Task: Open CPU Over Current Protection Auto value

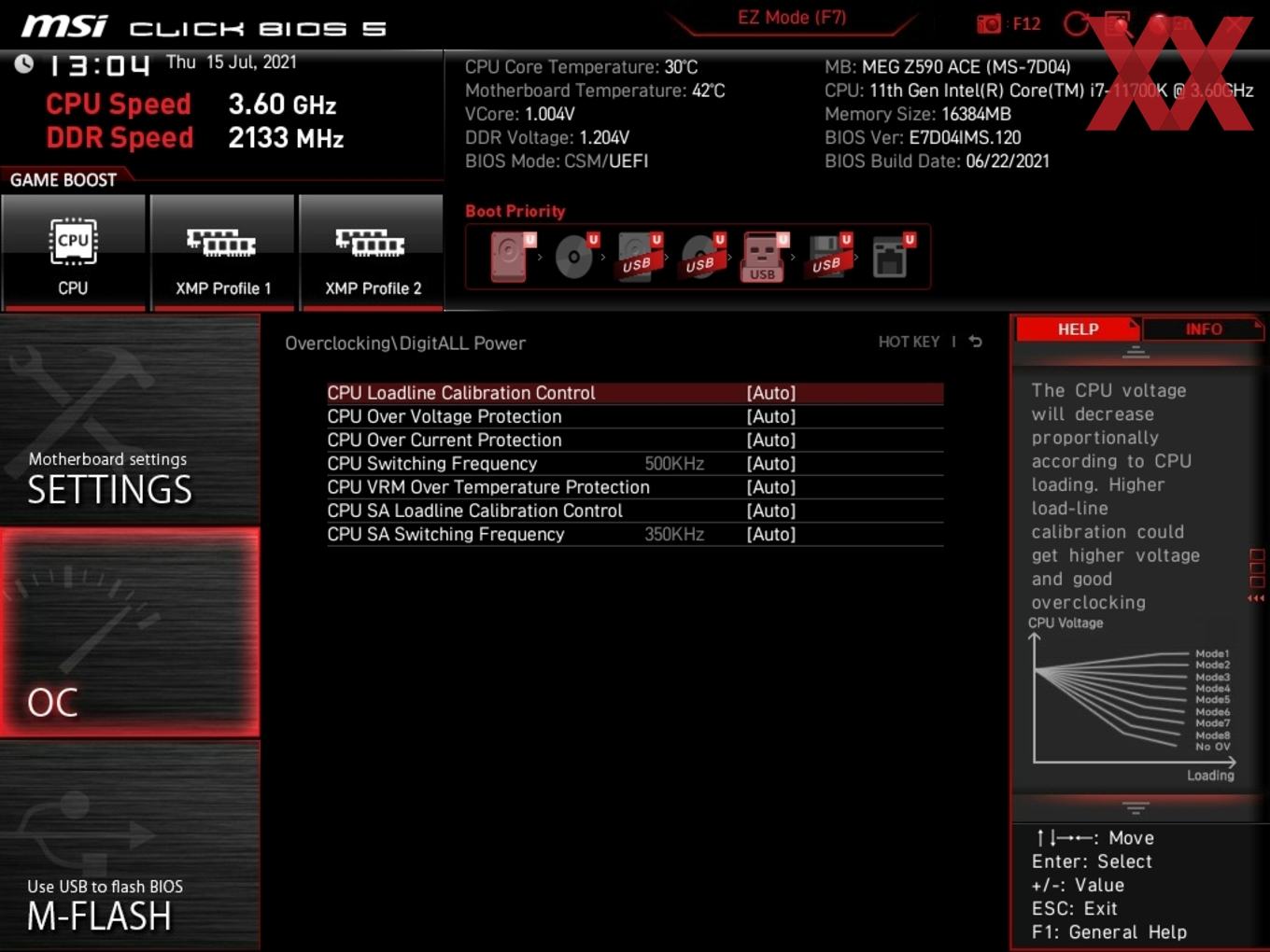Action: 771,440
